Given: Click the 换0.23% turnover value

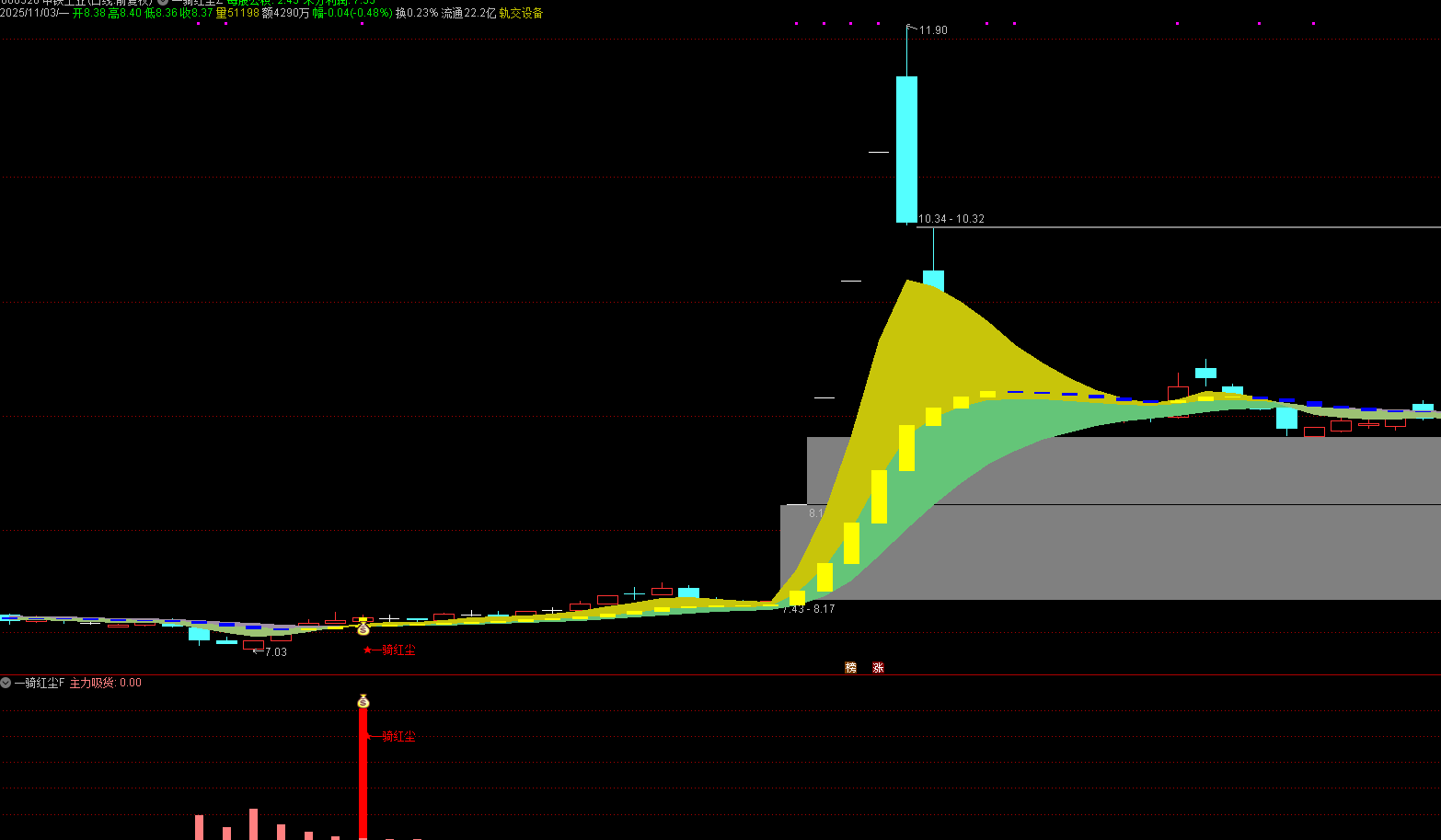Looking at the screenshot, I should pyautogui.click(x=417, y=13).
